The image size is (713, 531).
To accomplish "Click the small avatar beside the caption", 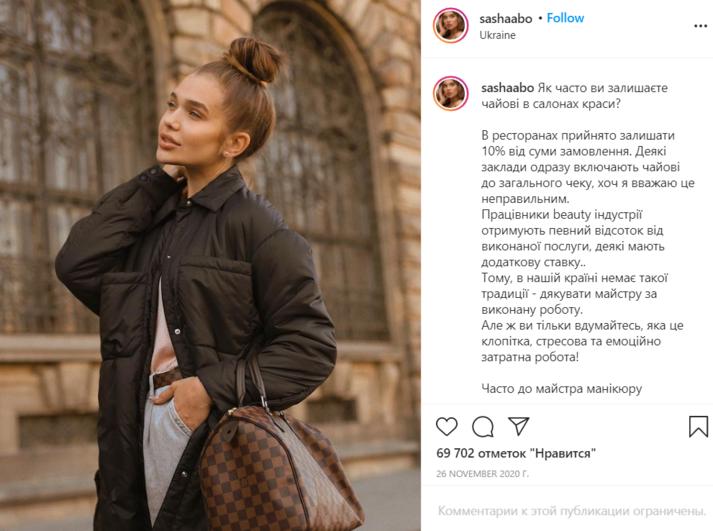I will [450, 94].
